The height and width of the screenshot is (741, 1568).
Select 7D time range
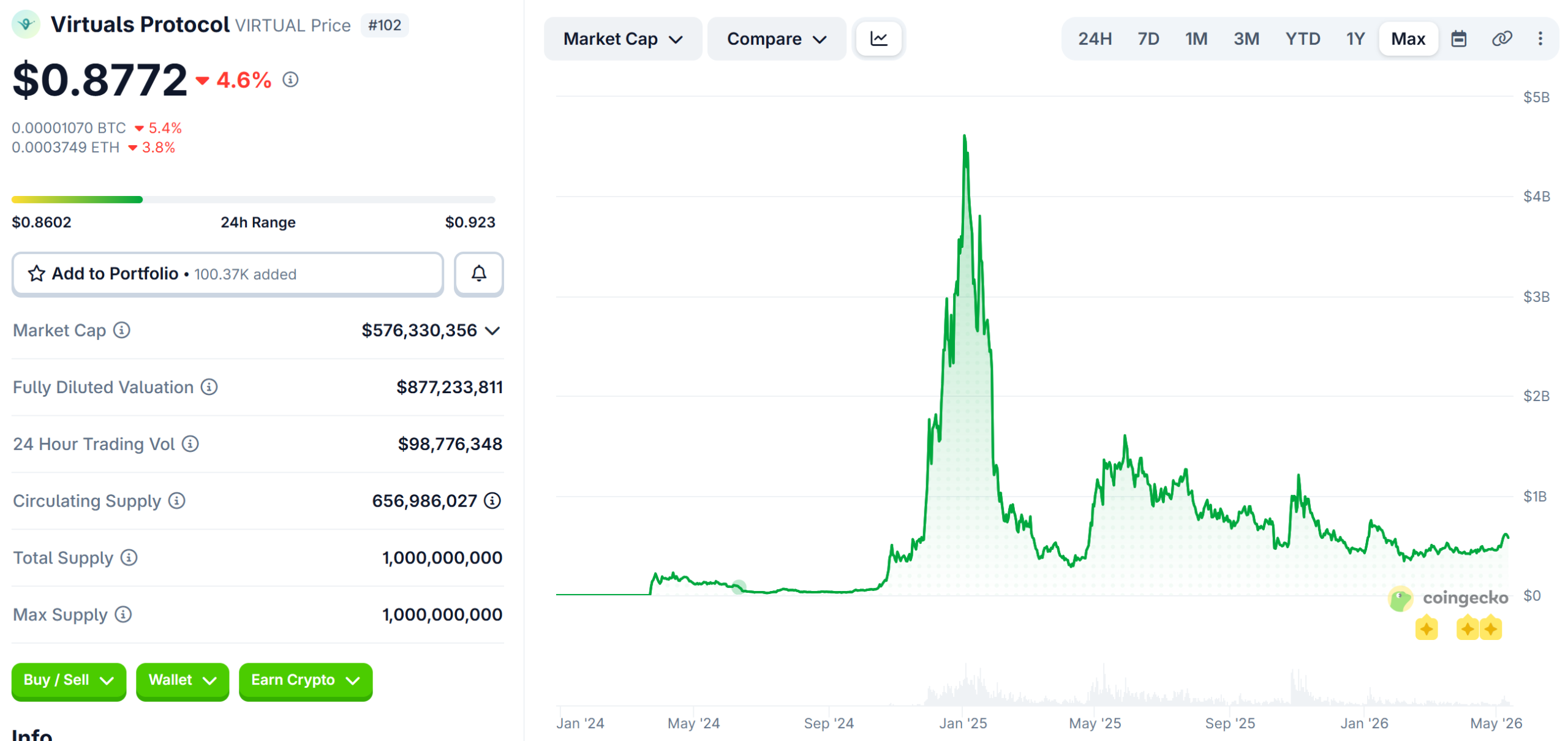[1148, 39]
